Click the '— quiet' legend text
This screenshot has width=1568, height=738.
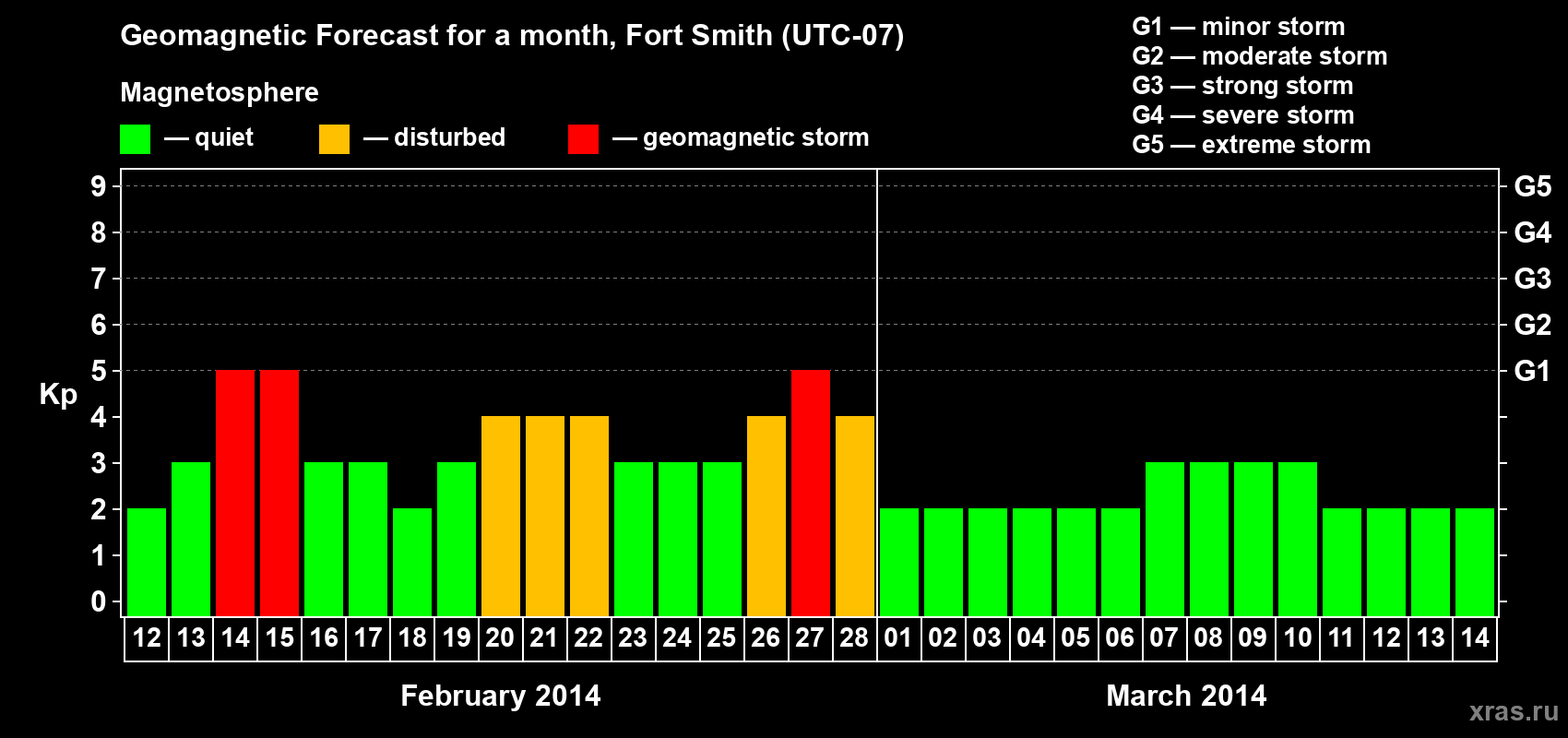tap(208, 137)
